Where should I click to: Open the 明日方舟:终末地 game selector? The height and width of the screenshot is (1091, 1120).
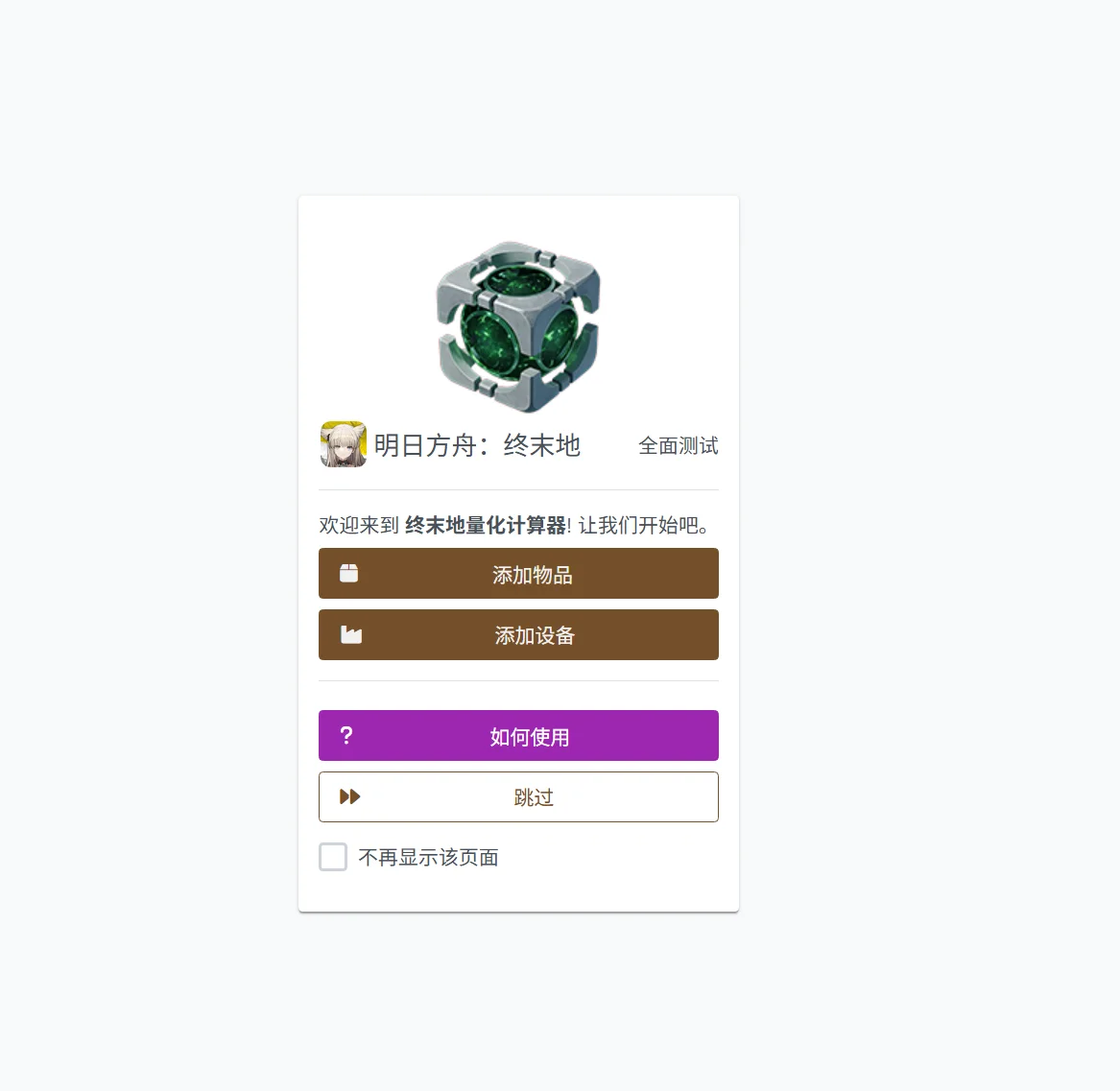click(451, 445)
